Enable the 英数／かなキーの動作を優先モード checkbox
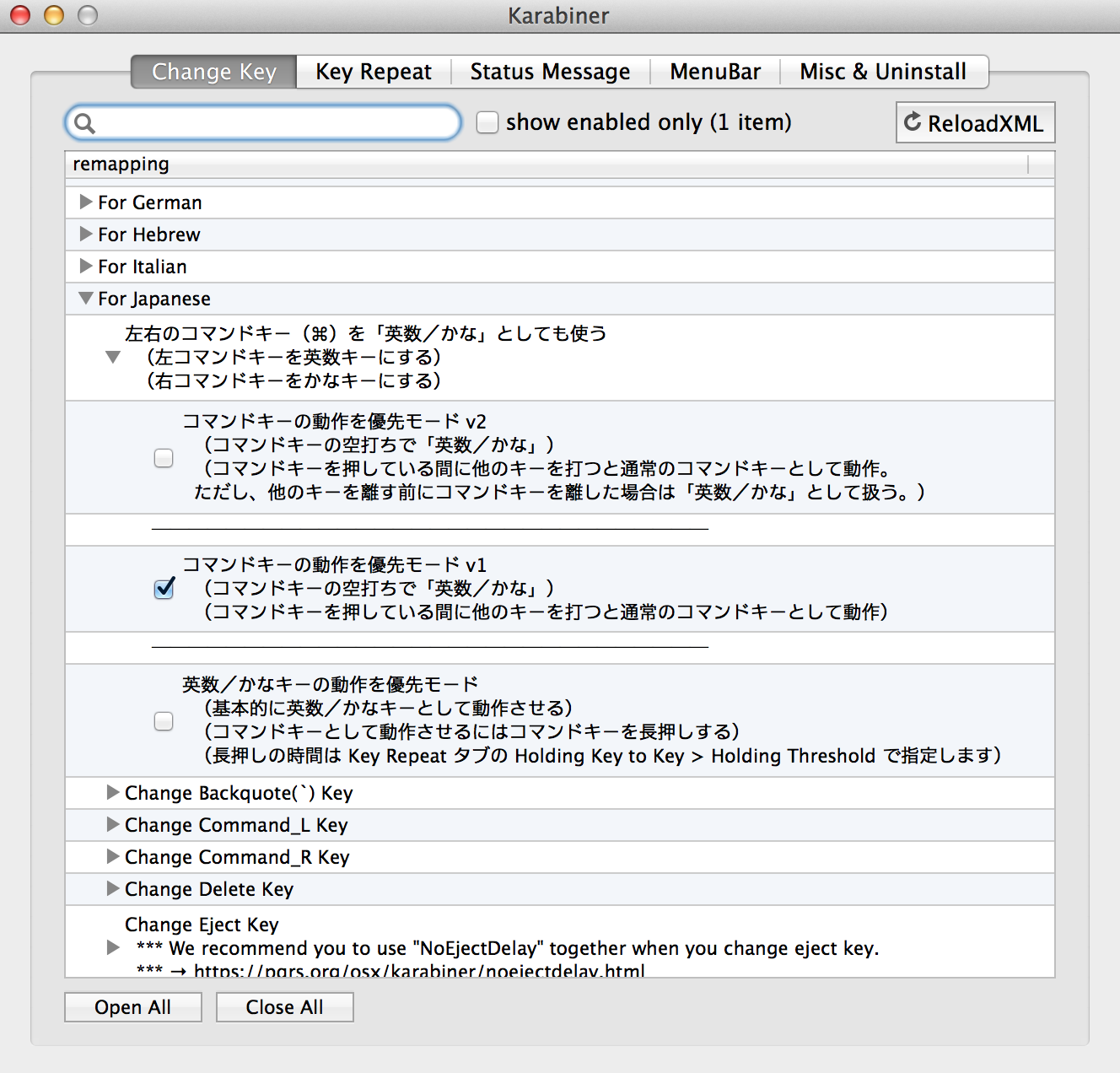 [x=164, y=720]
